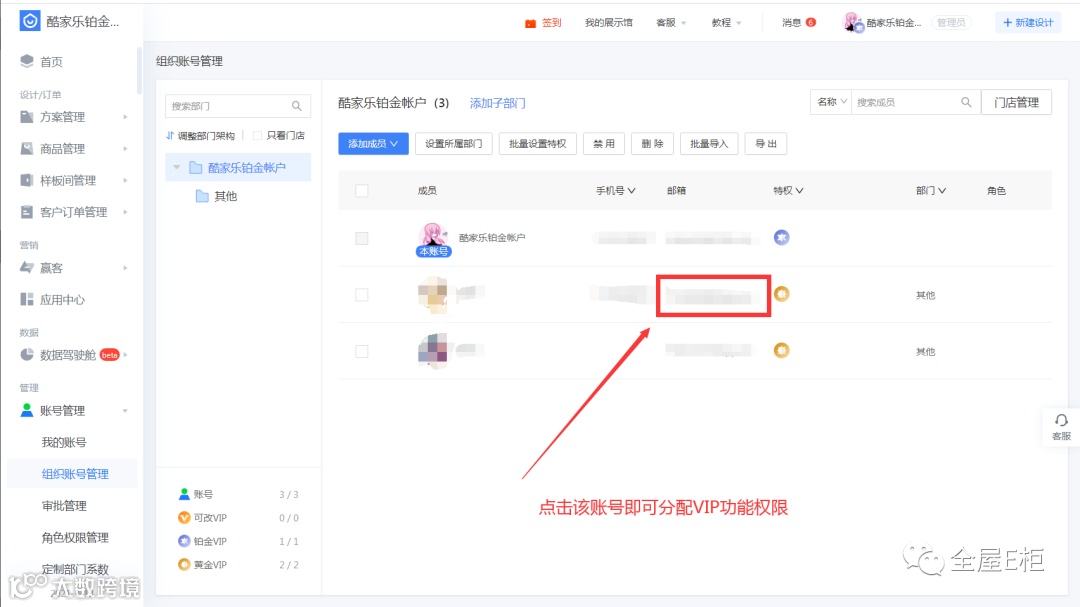Click the 酷家乐铂金帐户 folder icon

click(196, 167)
